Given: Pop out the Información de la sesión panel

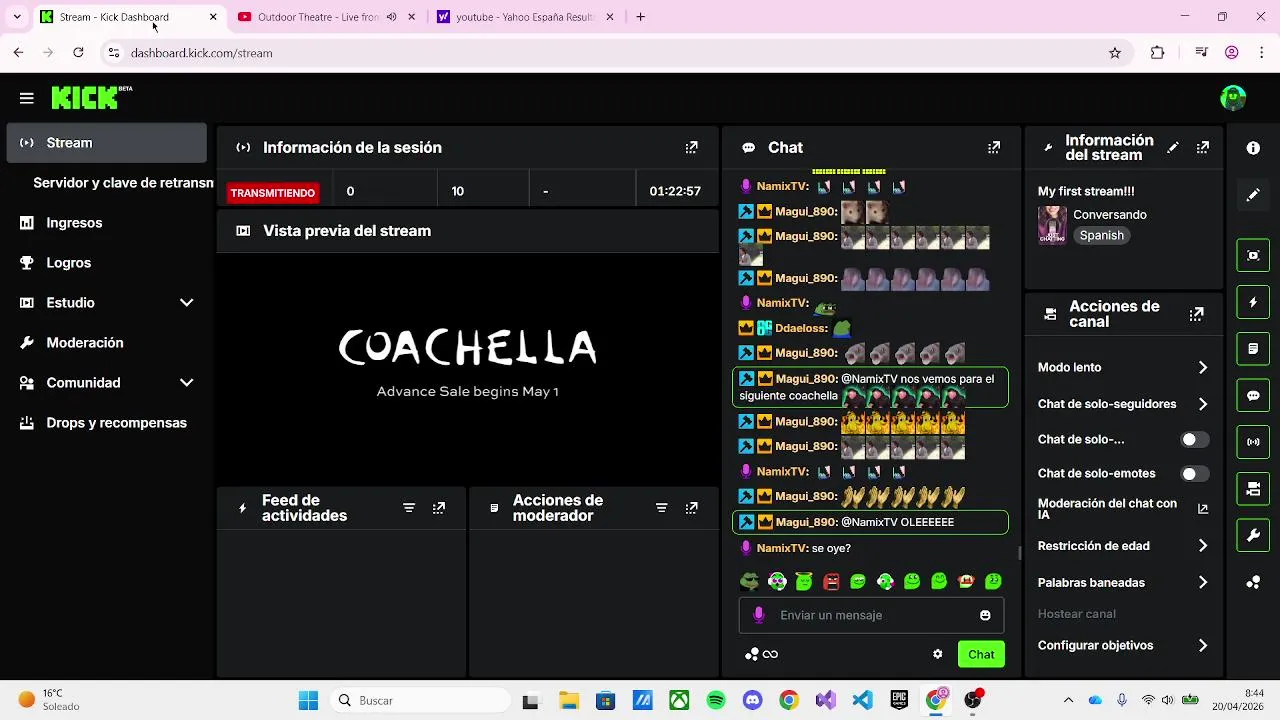Looking at the screenshot, I should (691, 147).
